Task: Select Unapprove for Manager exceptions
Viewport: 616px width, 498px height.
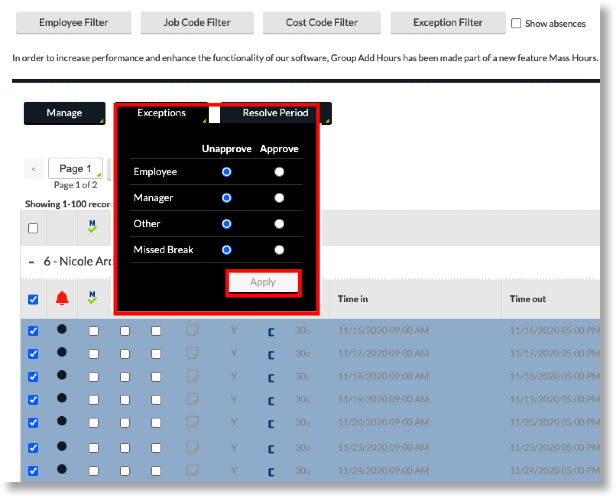Action: [226, 198]
